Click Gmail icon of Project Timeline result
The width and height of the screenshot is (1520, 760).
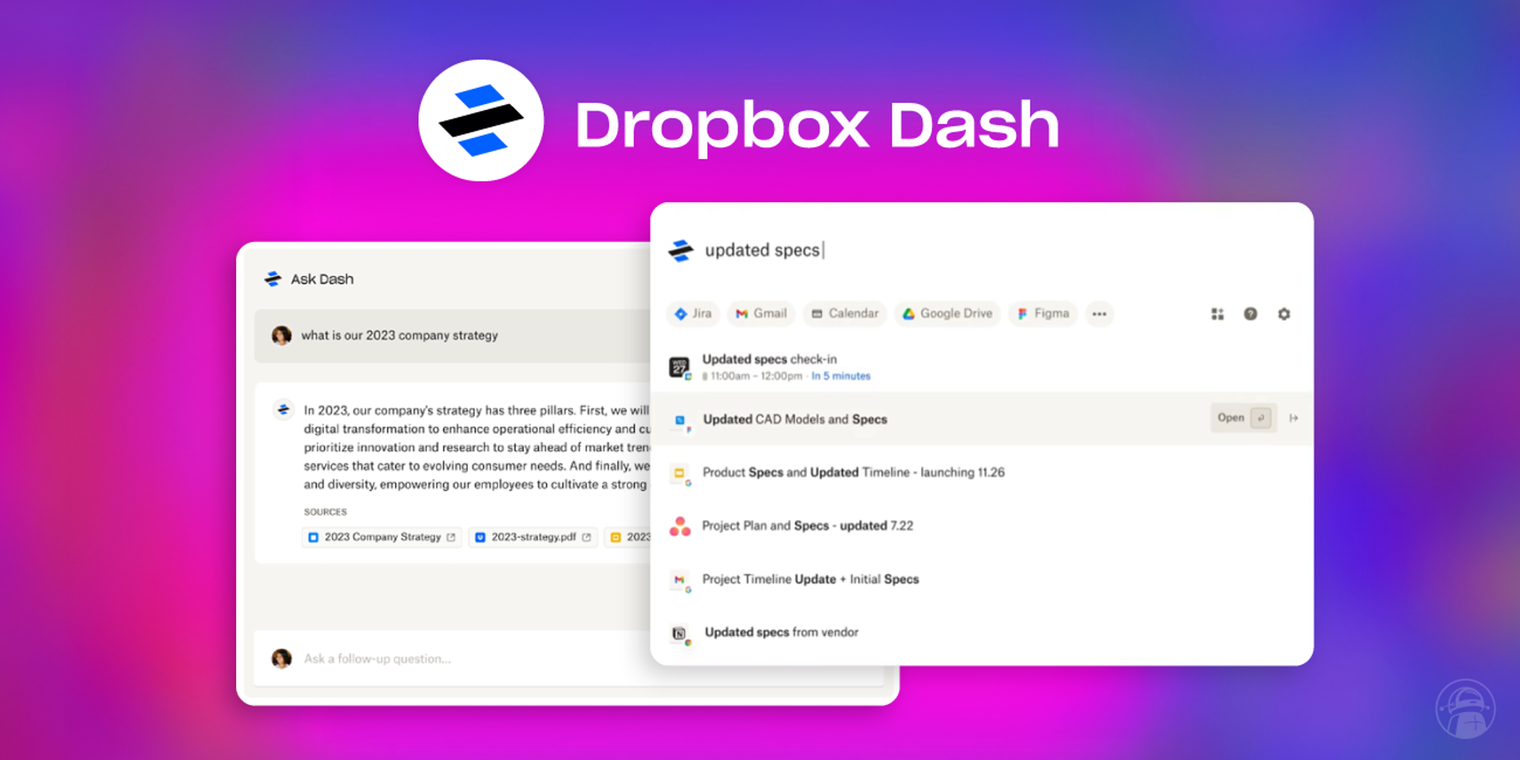tap(680, 580)
